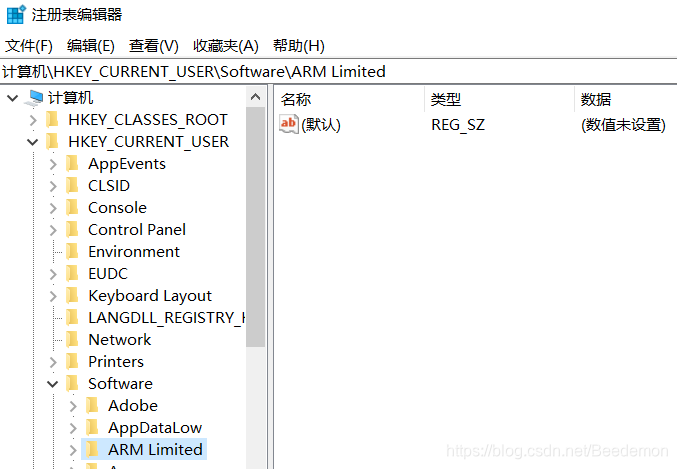The height and width of the screenshot is (469, 677).
Task: Click the (数值未设置) data cell
Action: pos(623,125)
